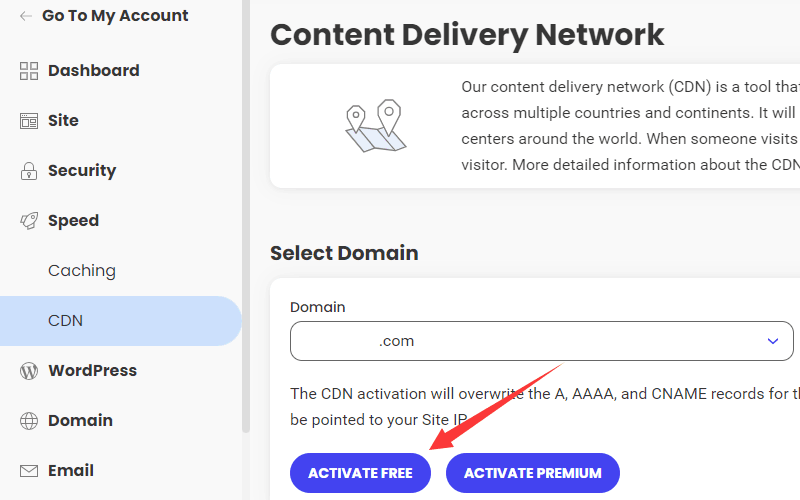
Task: Click the Site layout icon
Action: (28, 121)
